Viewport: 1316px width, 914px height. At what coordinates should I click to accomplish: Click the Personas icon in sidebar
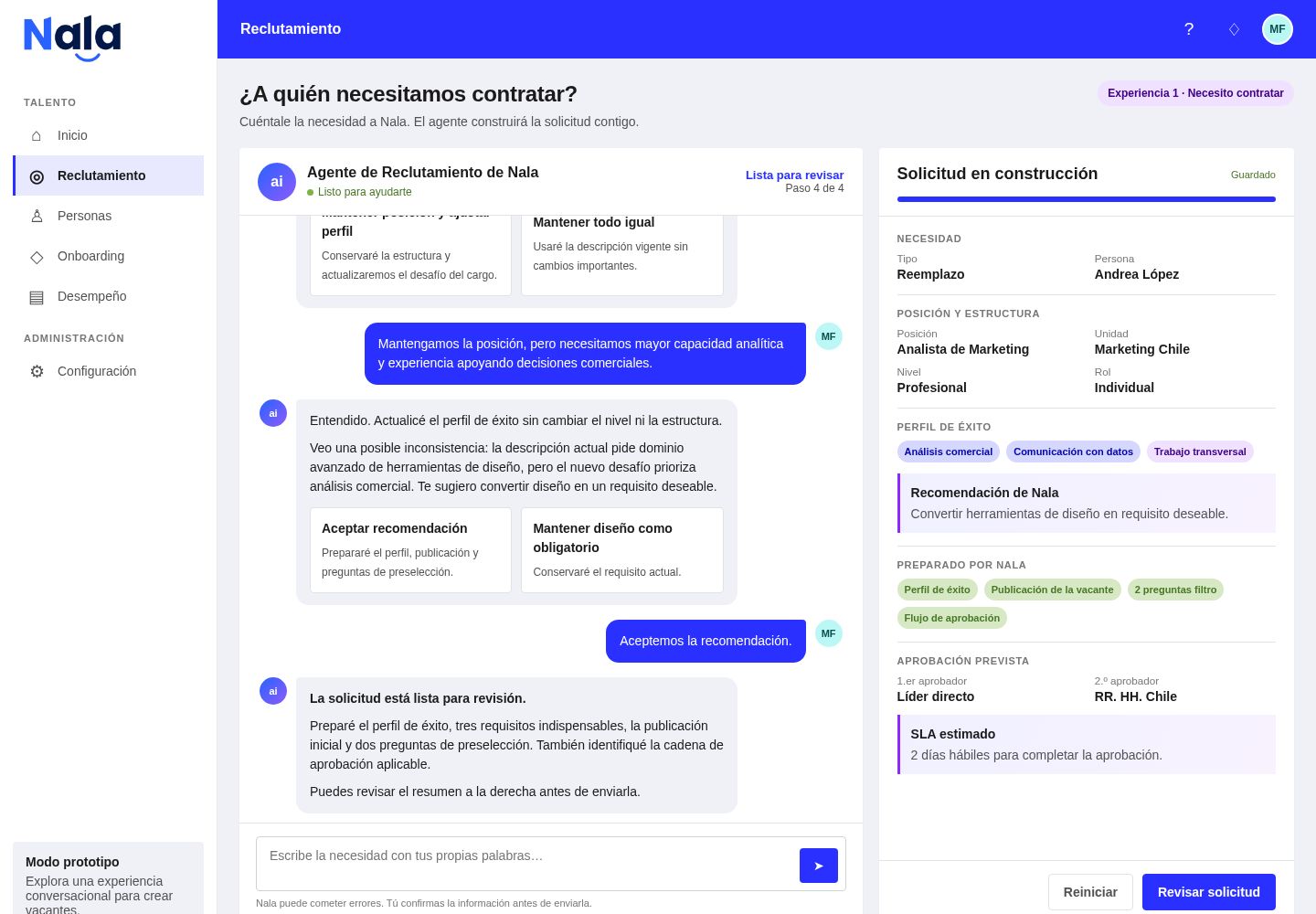[x=37, y=216]
